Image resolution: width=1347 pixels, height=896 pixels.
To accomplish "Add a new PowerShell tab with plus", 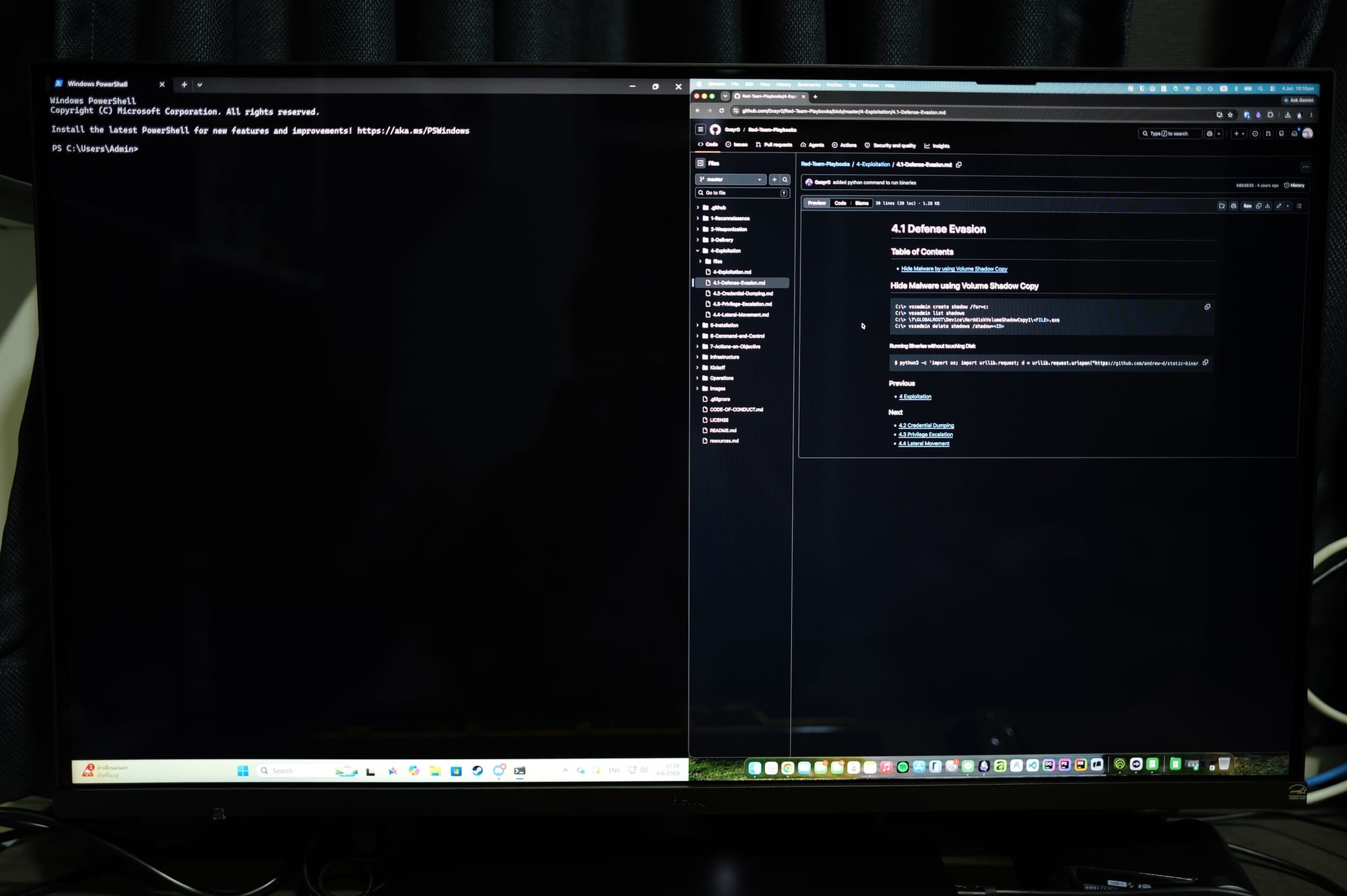I will pos(184,85).
